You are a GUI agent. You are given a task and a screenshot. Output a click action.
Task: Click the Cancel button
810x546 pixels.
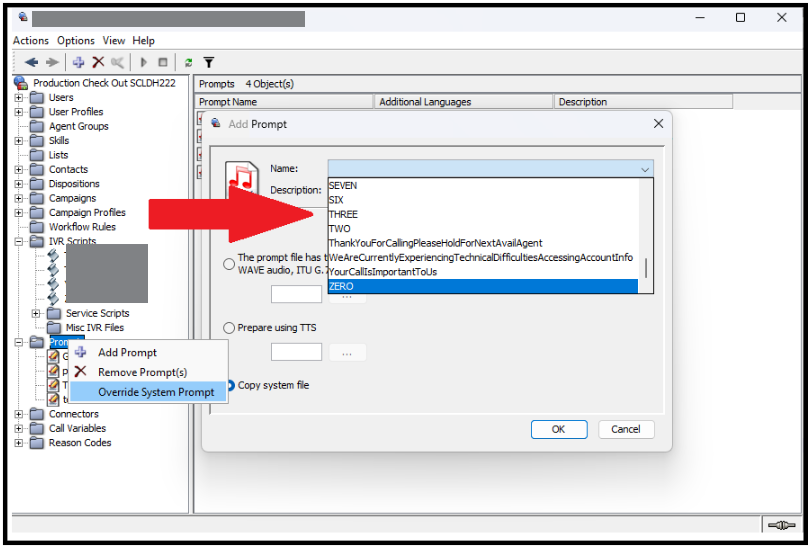626,429
